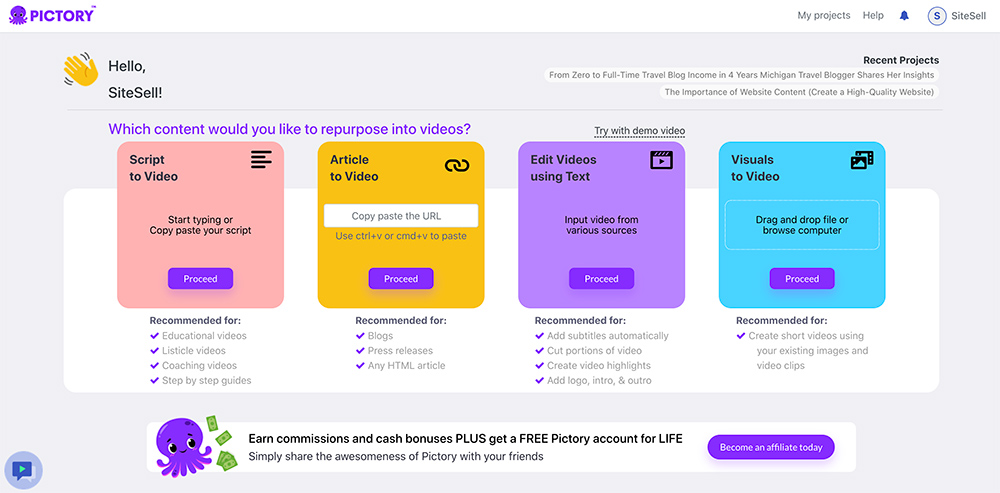Click Become an affiliate today button

click(770, 447)
